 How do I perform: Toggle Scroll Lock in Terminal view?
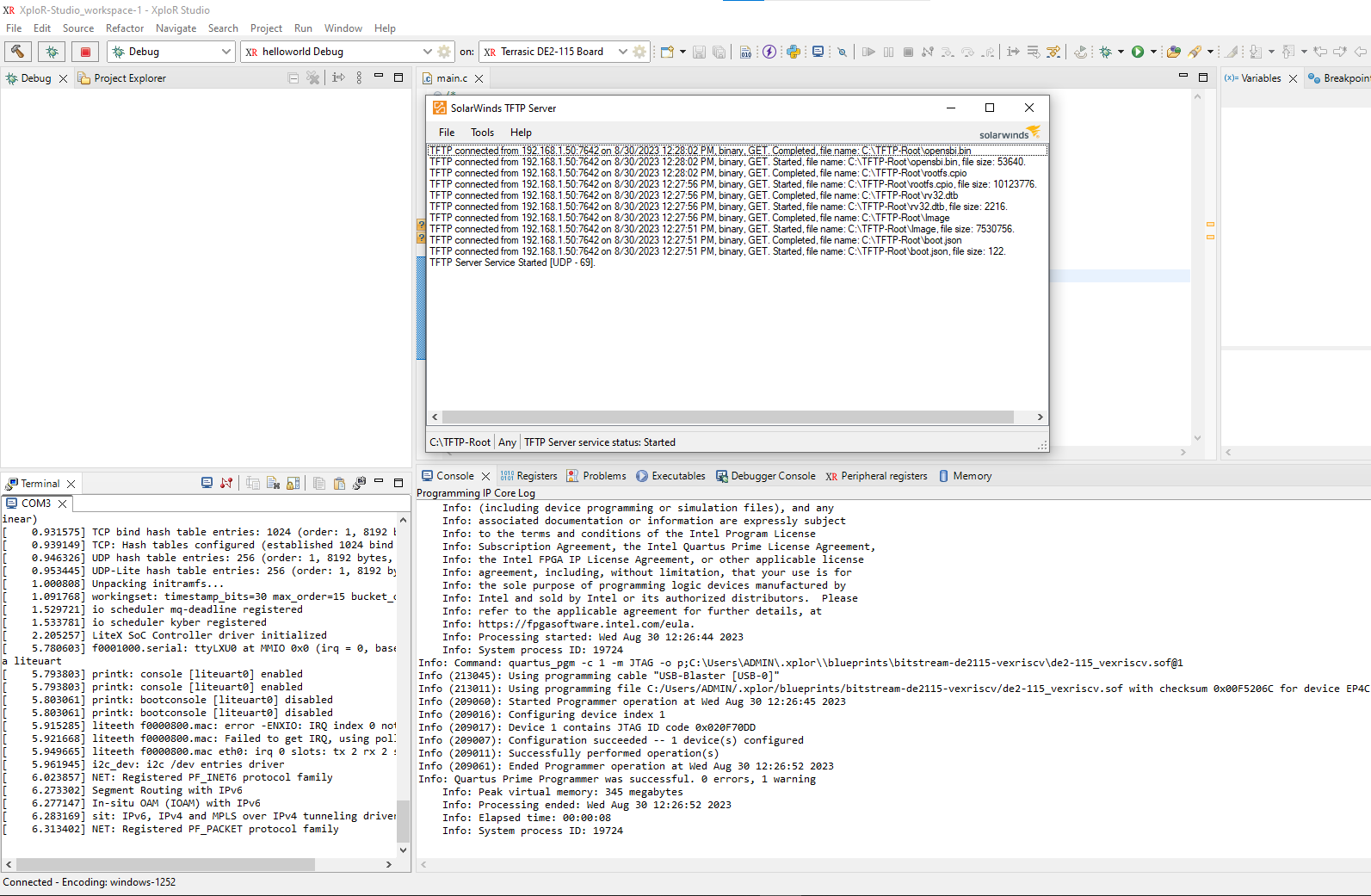(293, 483)
